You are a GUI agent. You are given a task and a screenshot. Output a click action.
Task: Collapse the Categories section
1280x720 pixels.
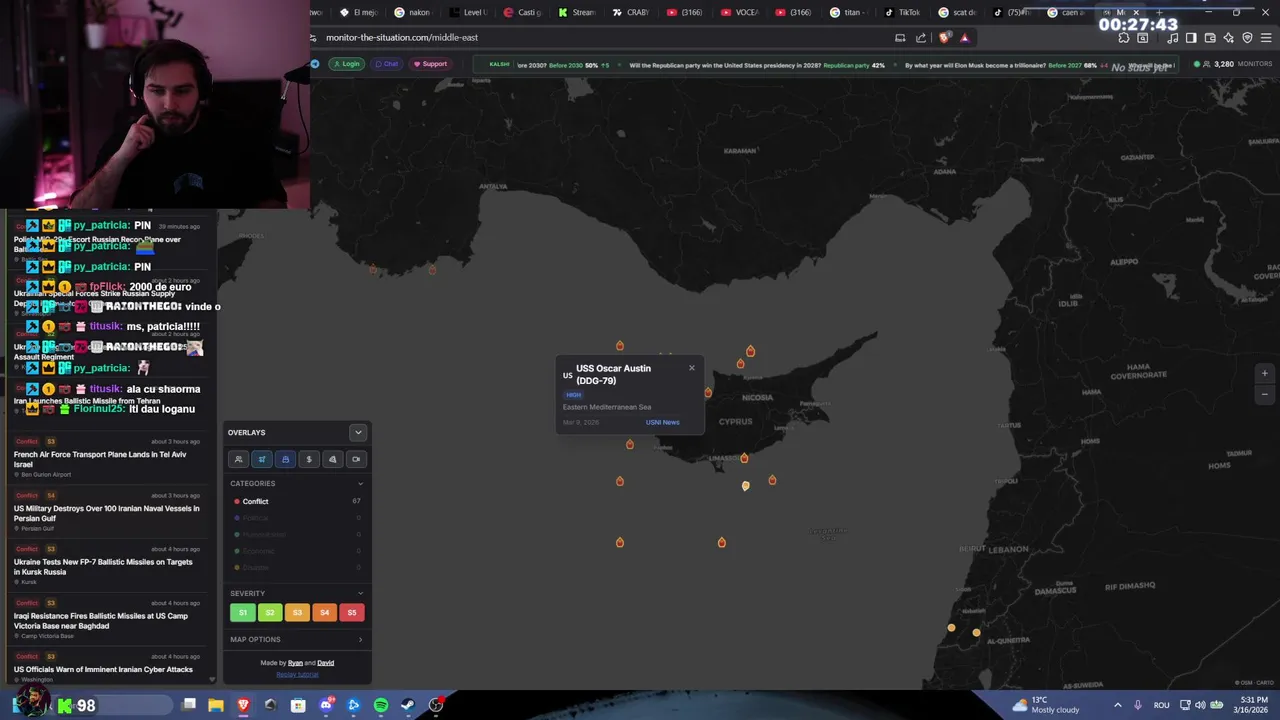pyautogui.click(x=360, y=484)
